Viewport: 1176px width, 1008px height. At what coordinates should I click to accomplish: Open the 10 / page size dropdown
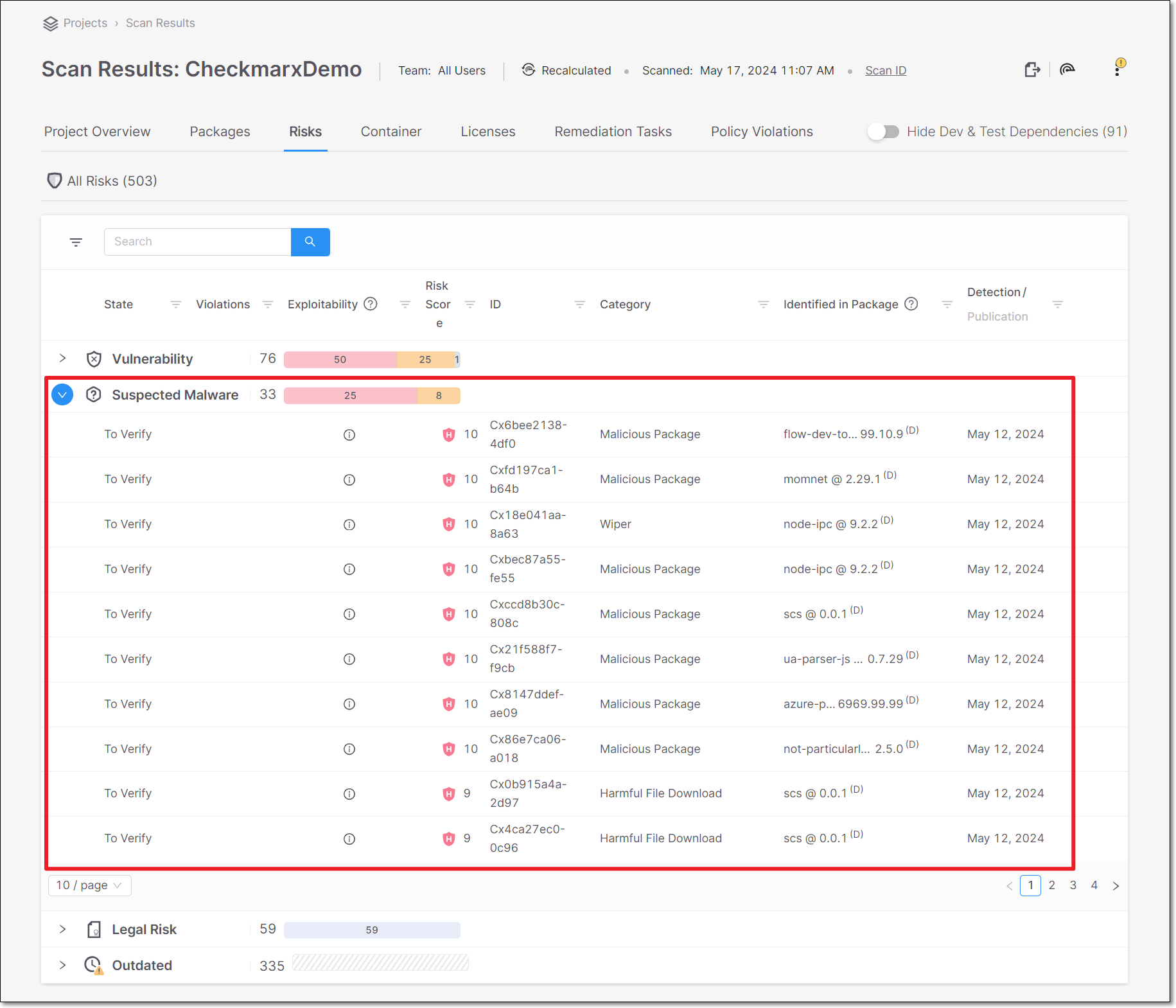(x=90, y=885)
